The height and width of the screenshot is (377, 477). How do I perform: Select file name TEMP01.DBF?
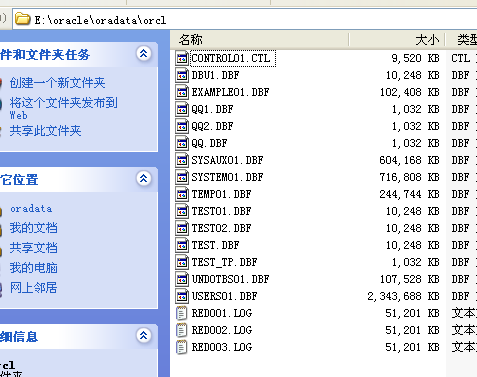click(x=221, y=194)
